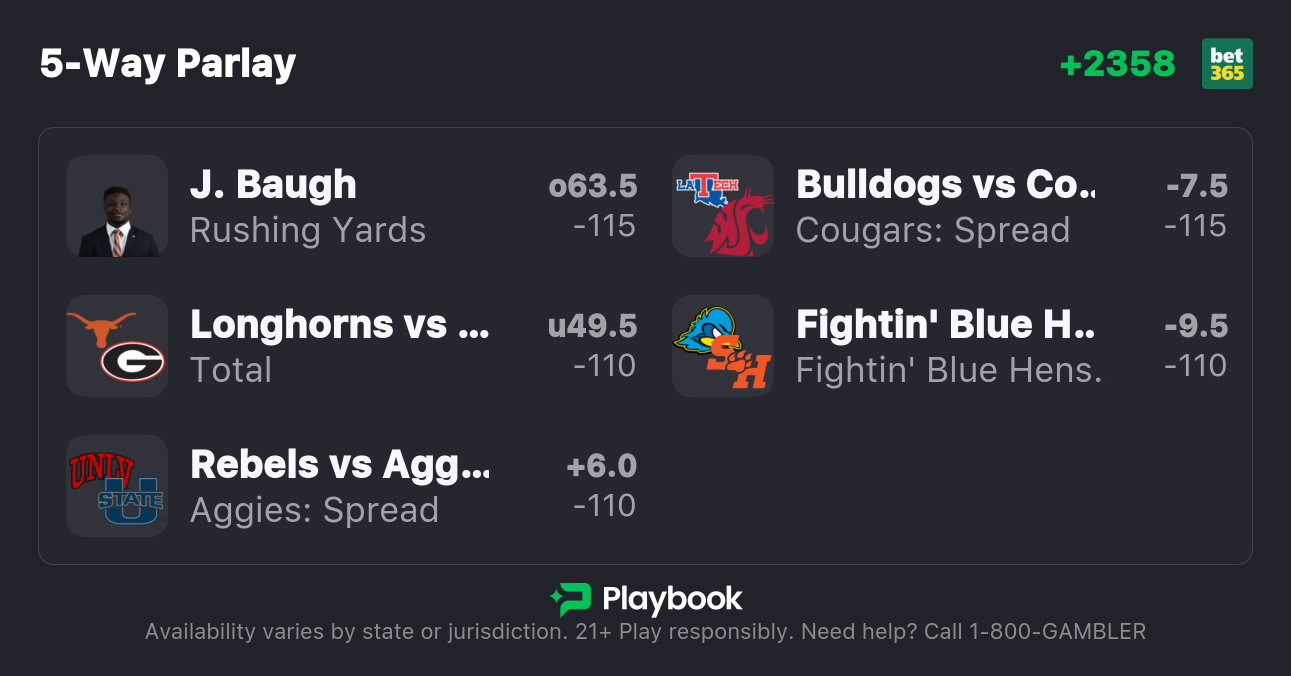Click the Blue Hens vs Sam Houston logos
This screenshot has width=1291, height=676.
tap(723, 346)
